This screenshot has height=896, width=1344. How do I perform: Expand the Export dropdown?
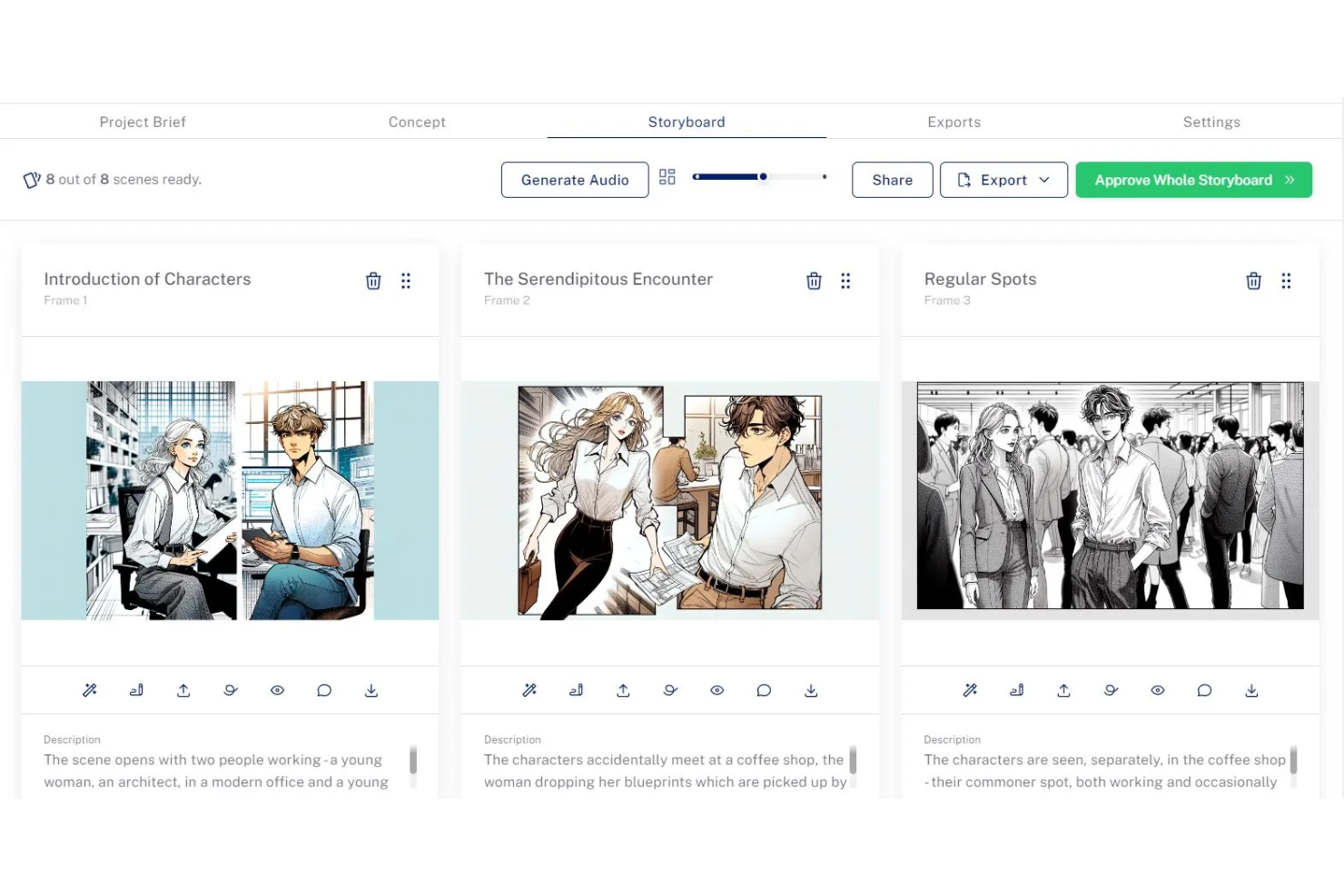pos(1003,180)
